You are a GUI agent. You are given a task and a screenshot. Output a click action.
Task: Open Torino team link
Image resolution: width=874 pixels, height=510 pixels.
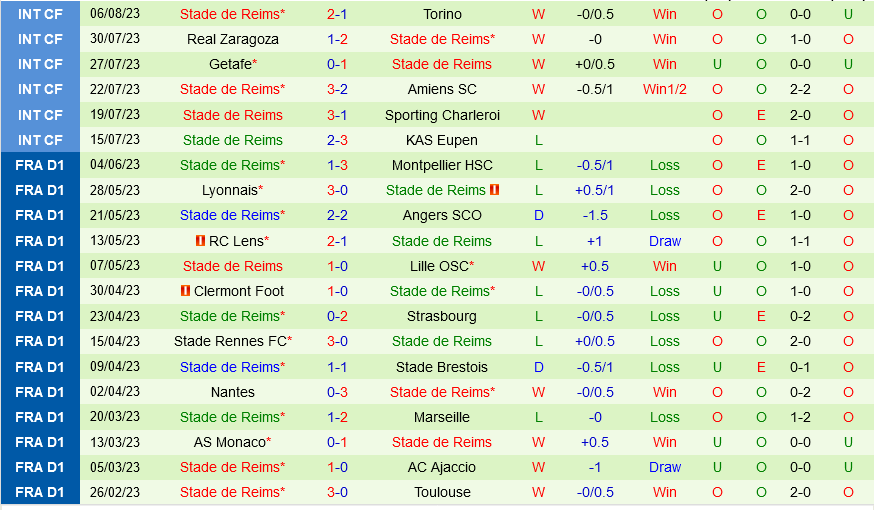point(442,14)
